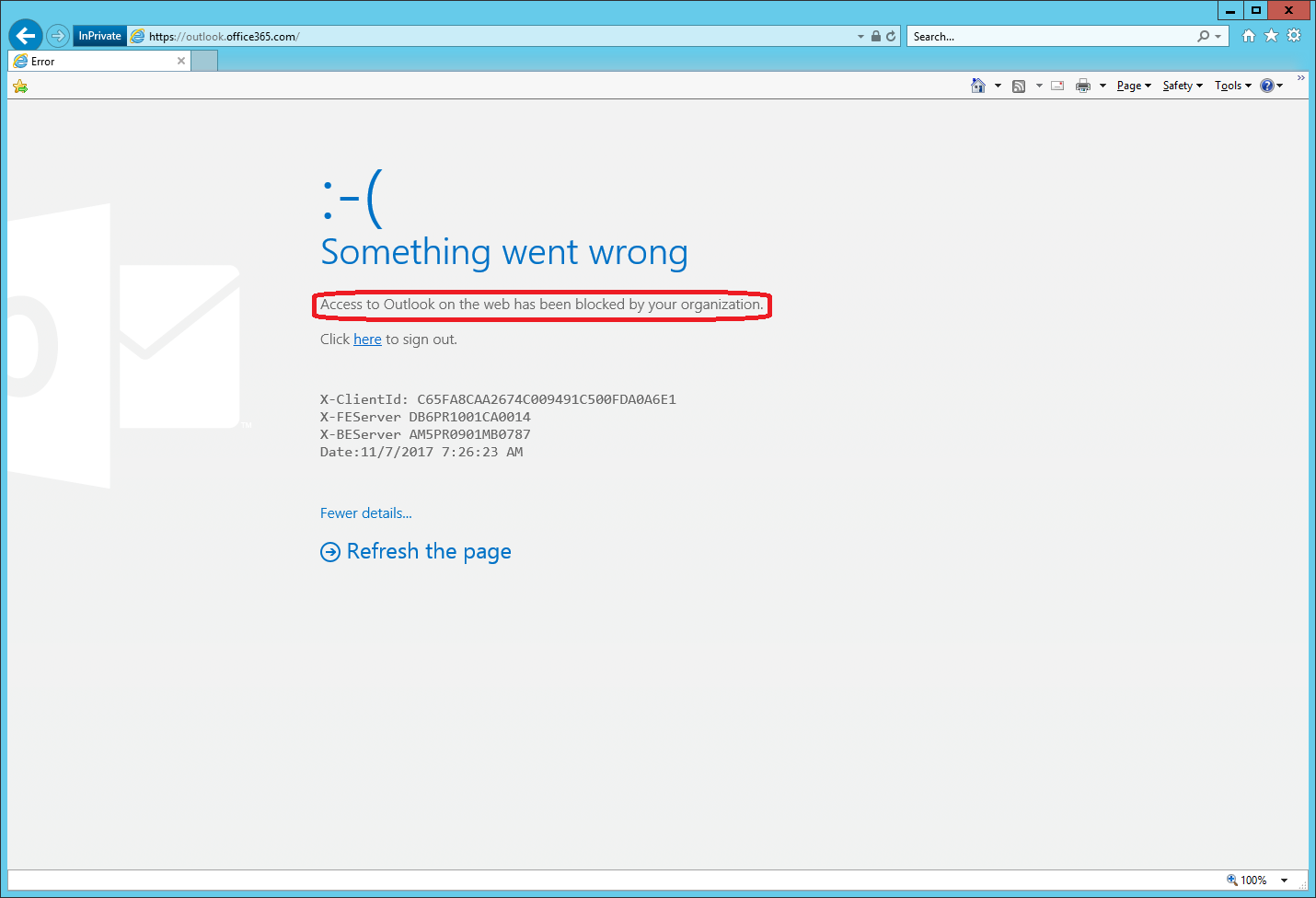Expand the Help dropdown arrow

(1280, 86)
